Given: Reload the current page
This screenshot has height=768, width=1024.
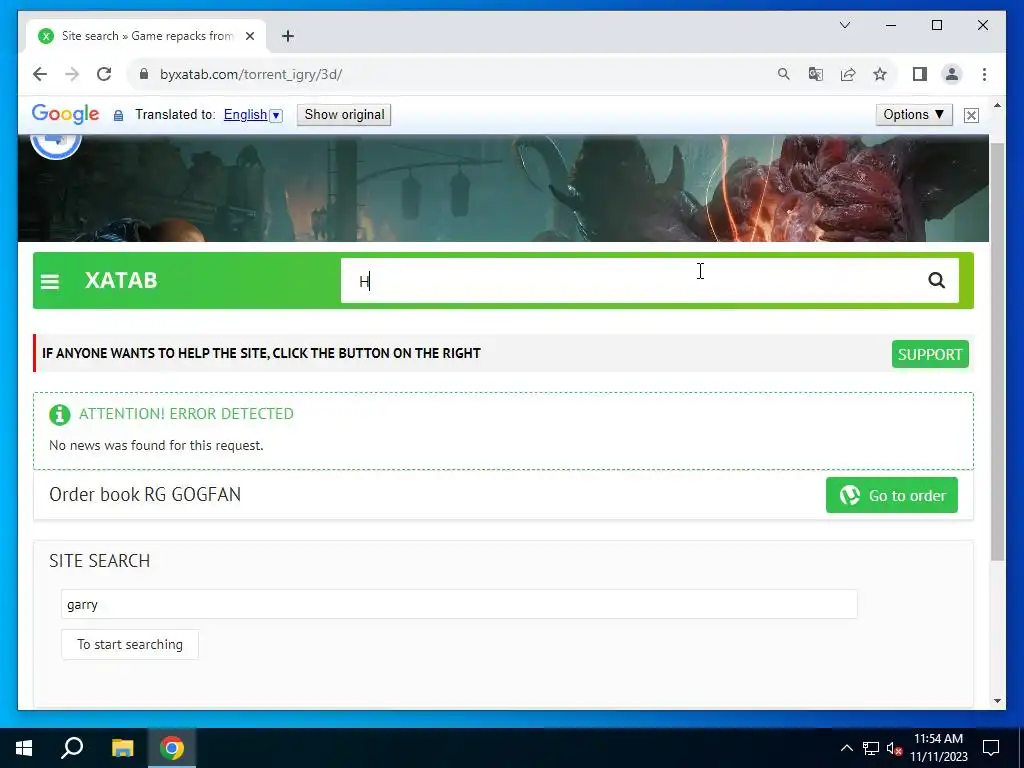Looking at the screenshot, I should tap(104, 74).
